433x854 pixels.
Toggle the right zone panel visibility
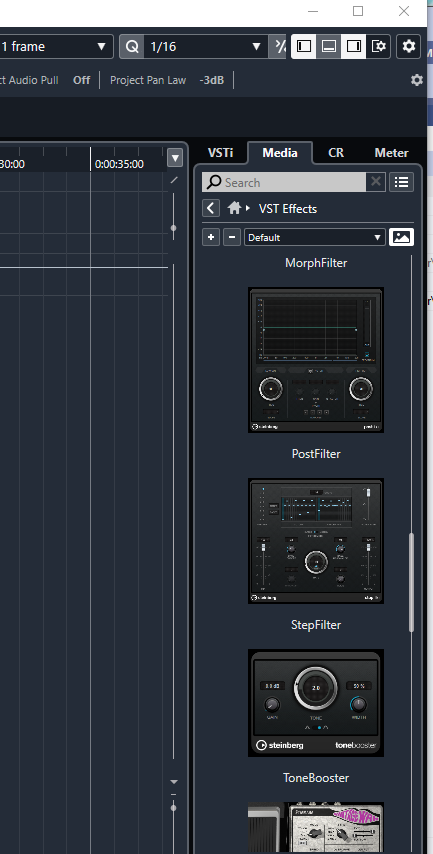click(x=354, y=46)
